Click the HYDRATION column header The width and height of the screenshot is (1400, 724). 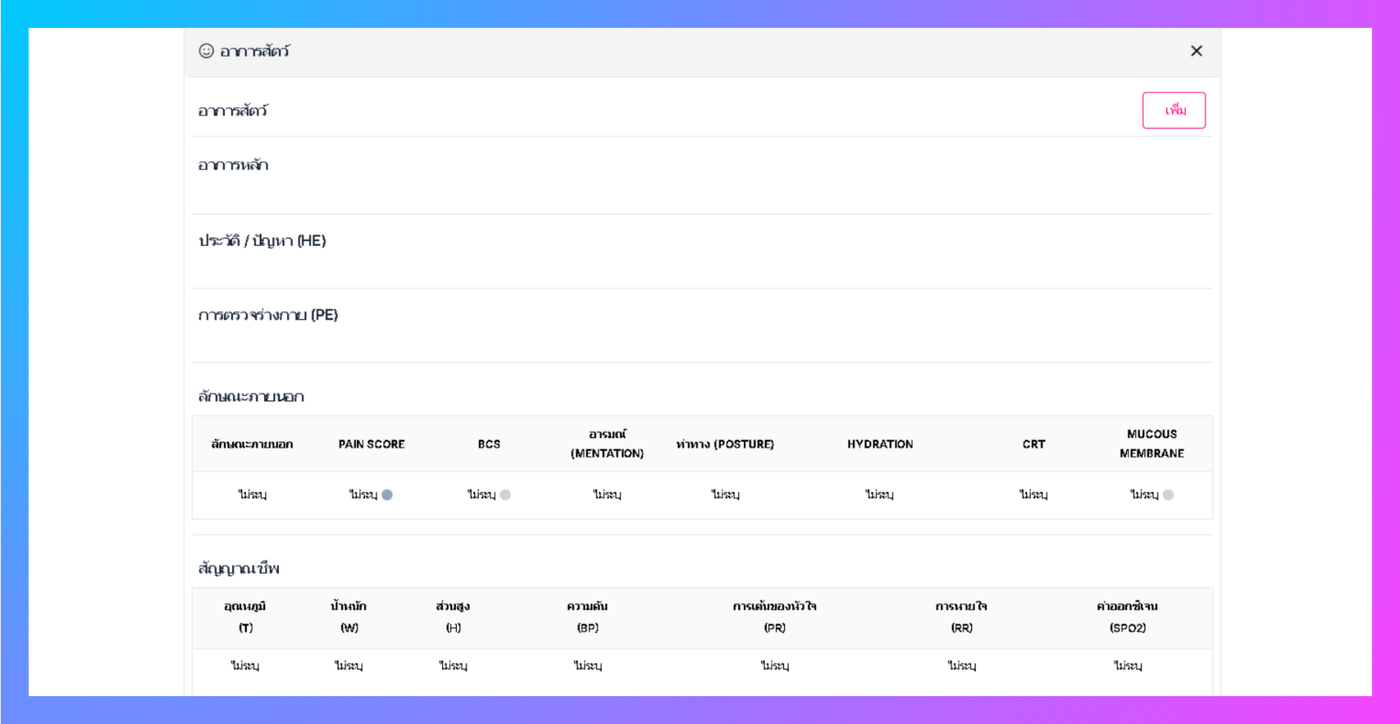tap(880, 444)
